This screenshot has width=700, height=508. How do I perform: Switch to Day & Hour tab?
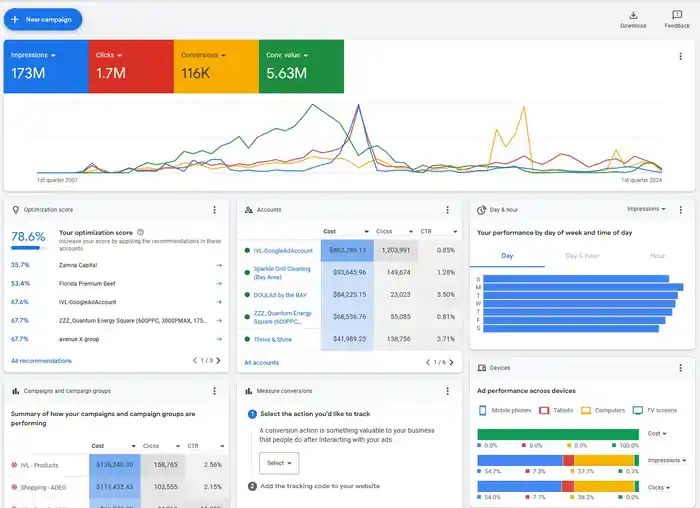click(582, 256)
